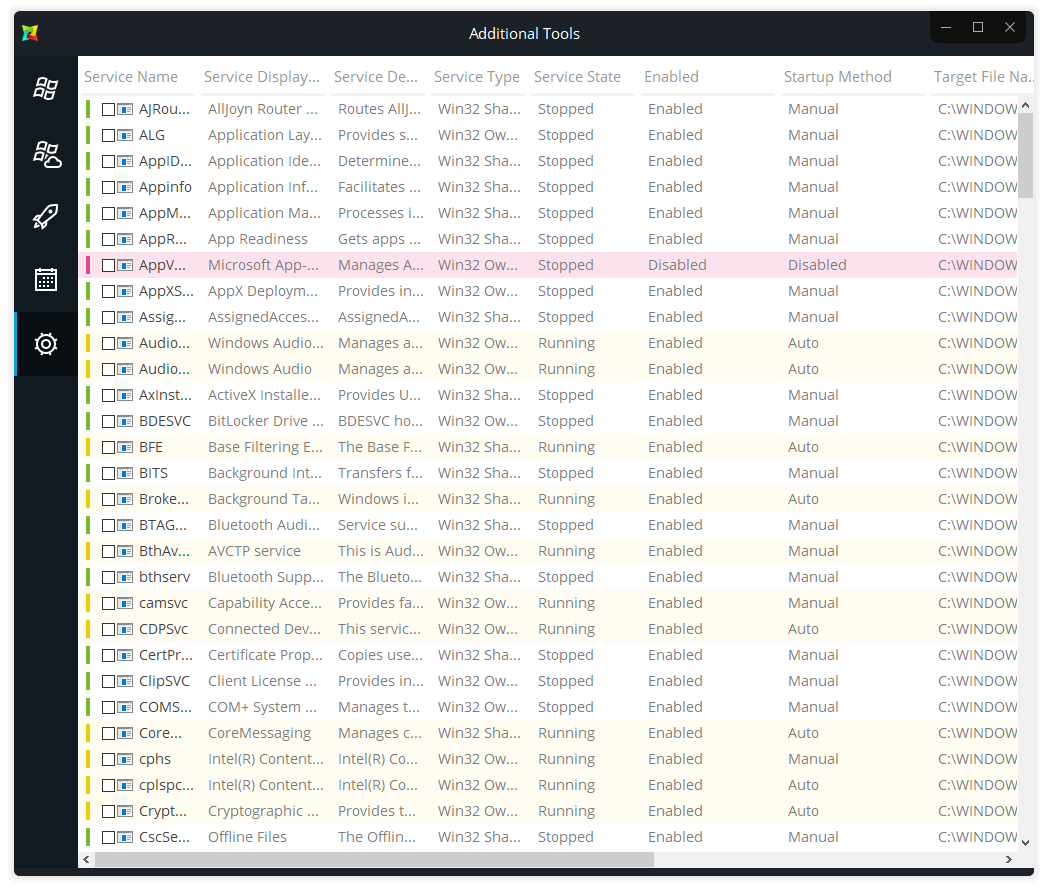Image resolution: width=1046 pixels, height=889 pixels.
Task: Tick the checkbox for CscSe... service
Action: tap(108, 838)
